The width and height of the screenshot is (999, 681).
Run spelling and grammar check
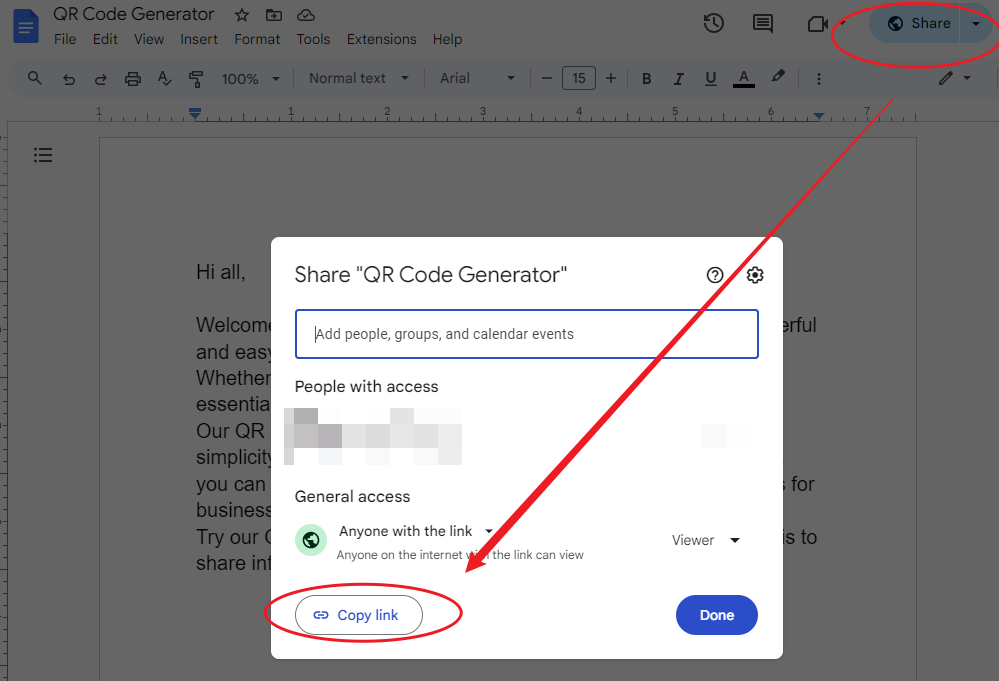[164, 78]
